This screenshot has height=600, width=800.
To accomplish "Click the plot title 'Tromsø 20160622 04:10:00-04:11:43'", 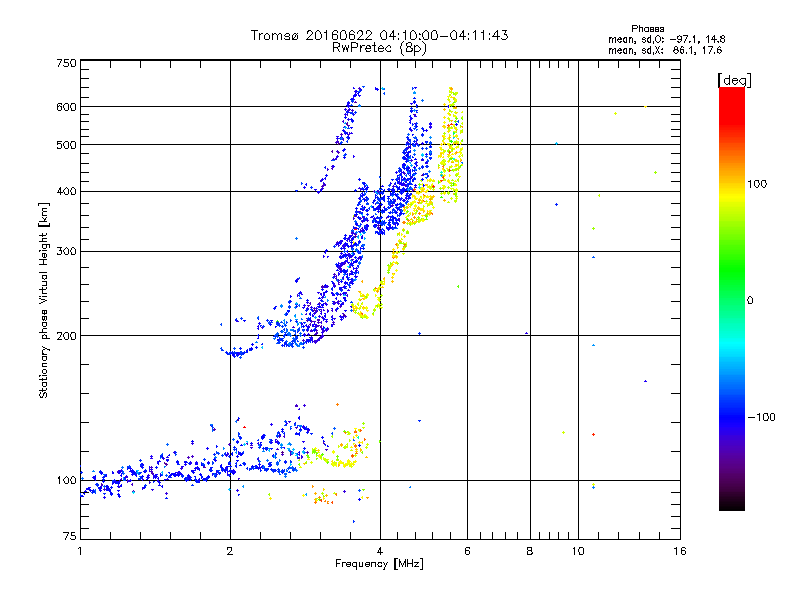I will 379,35.
